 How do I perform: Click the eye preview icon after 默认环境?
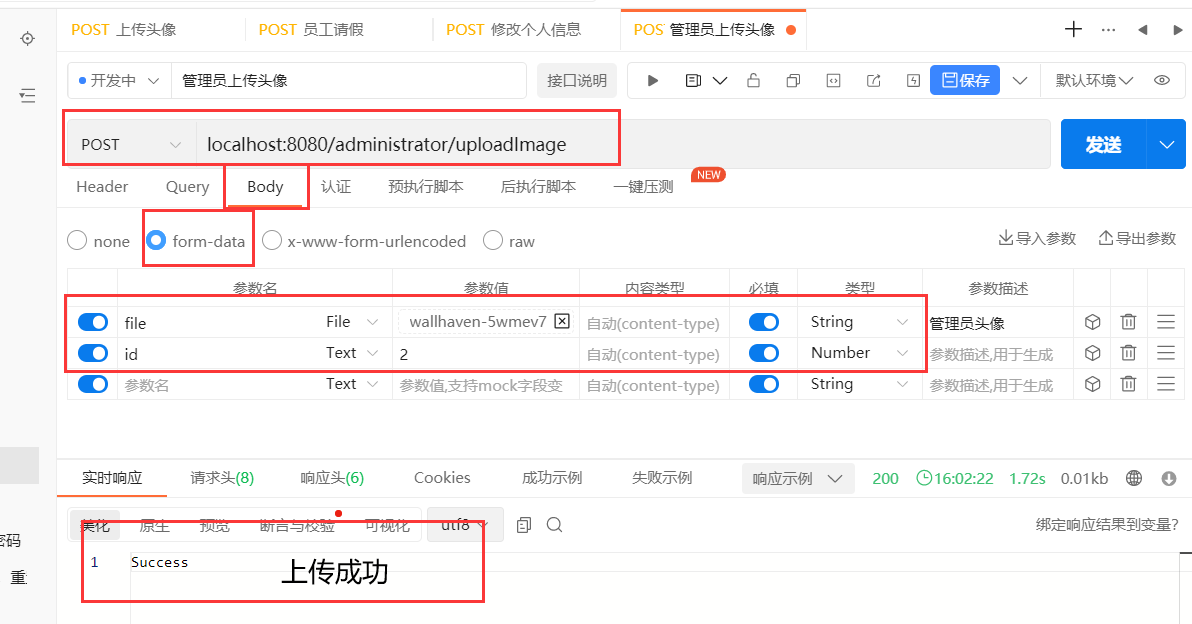tap(1161, 80)
